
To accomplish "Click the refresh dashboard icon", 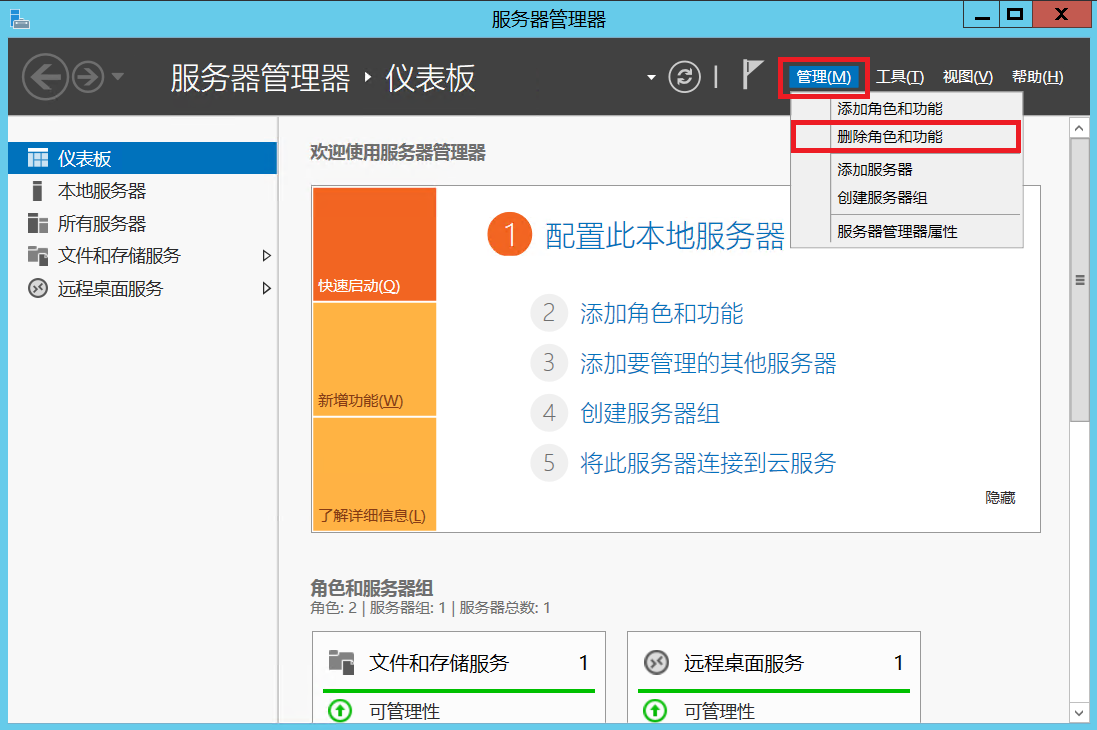I will (x=684, y=77).
